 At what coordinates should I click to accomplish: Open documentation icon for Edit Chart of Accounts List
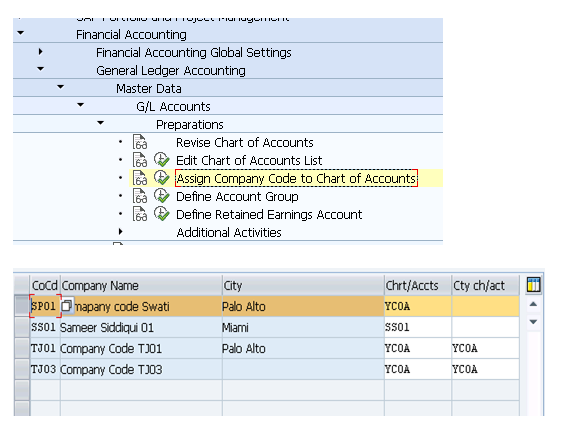[x=140, y=160]
